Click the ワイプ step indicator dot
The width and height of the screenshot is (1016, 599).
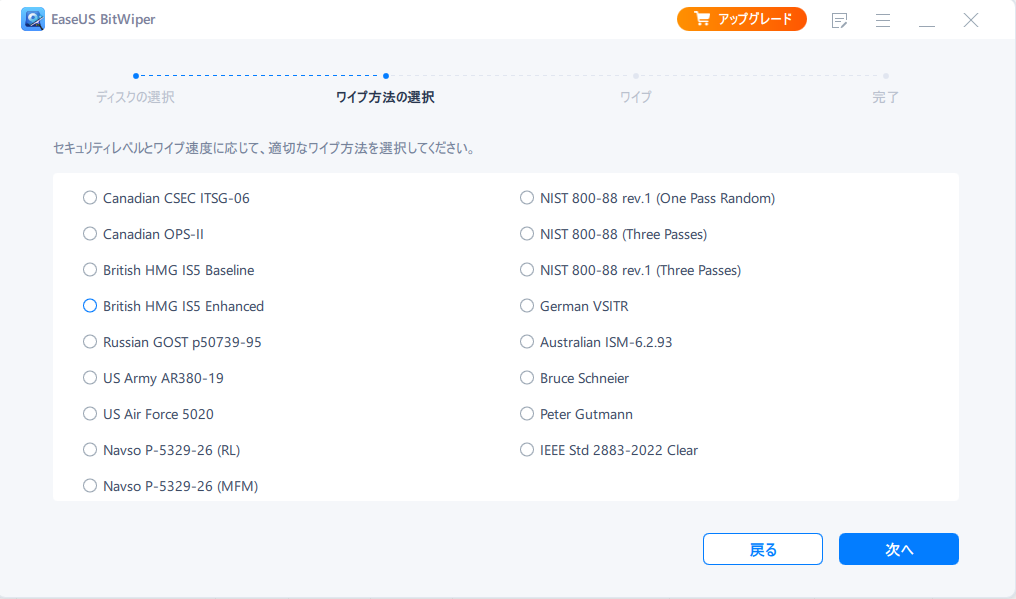635,74
